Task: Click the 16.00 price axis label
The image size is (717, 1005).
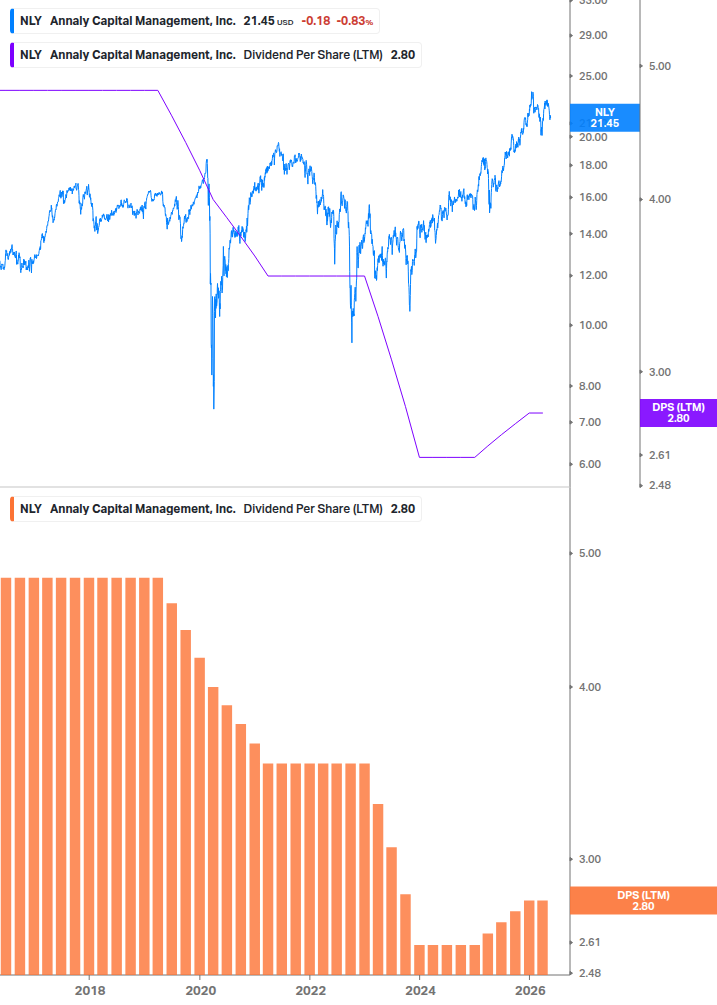Action: point(593,197)
